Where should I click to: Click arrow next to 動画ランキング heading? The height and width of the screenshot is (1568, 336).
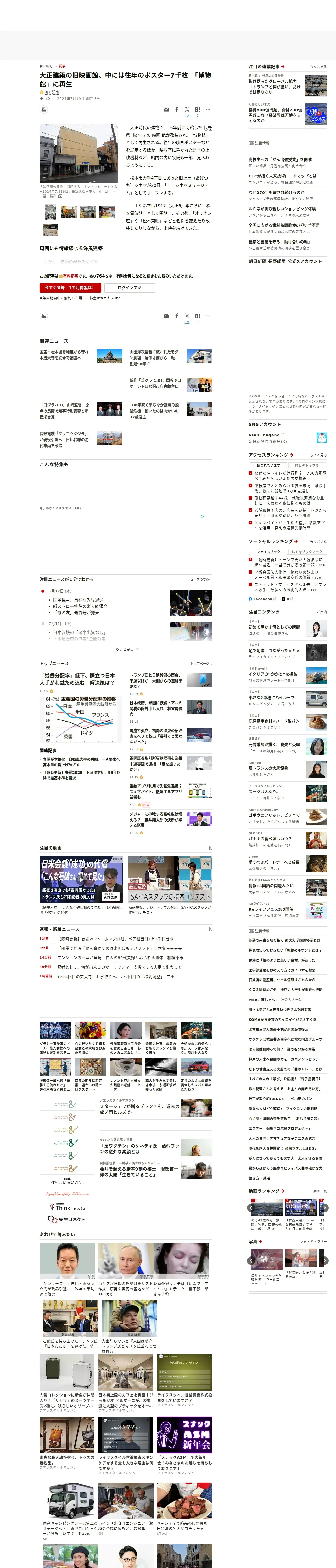click(x=283, y=1191)
